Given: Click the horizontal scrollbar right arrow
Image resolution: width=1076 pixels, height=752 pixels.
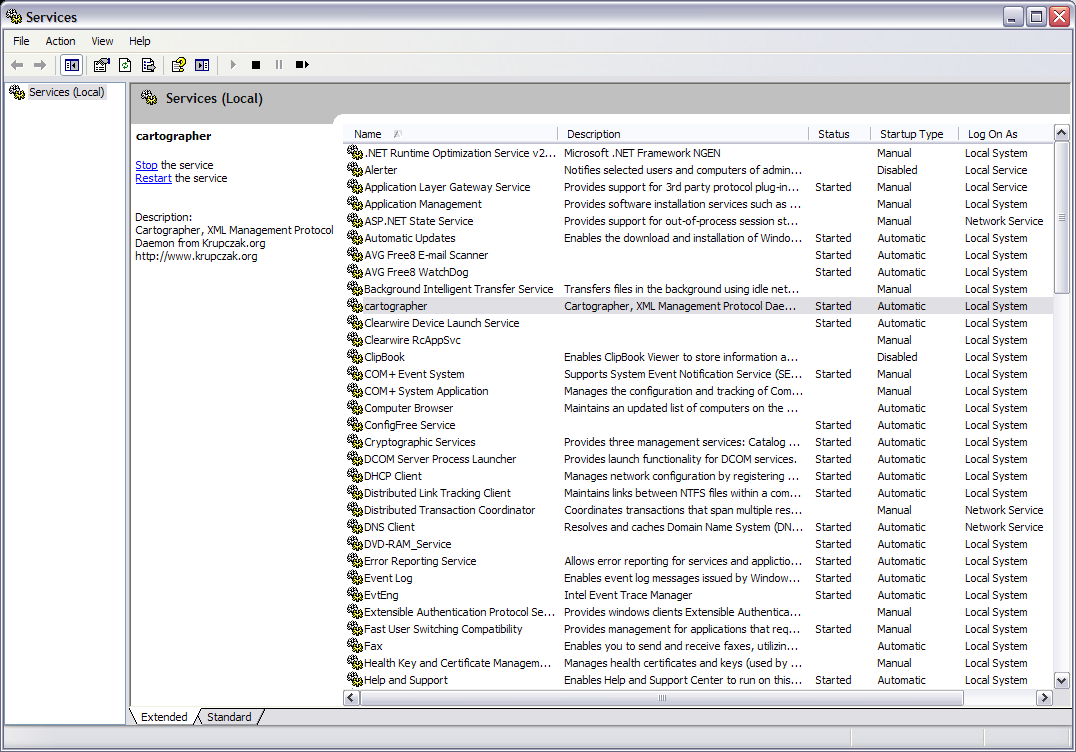Looking at the screenshot, I should tap(1045, 698).
